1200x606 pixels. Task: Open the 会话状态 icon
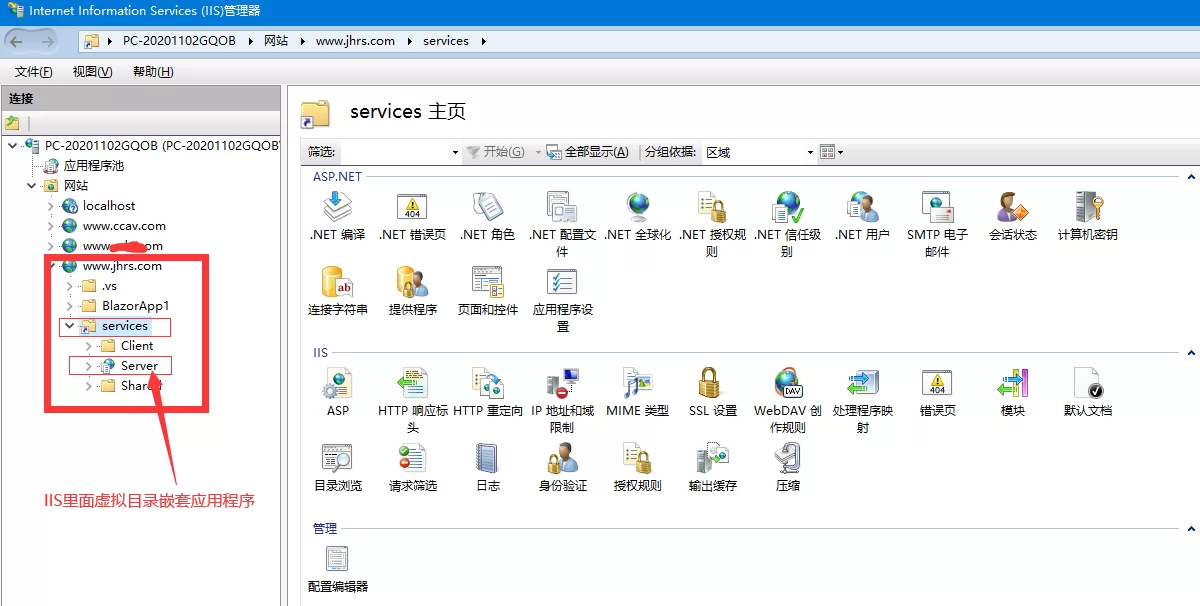coord(1012,207)
